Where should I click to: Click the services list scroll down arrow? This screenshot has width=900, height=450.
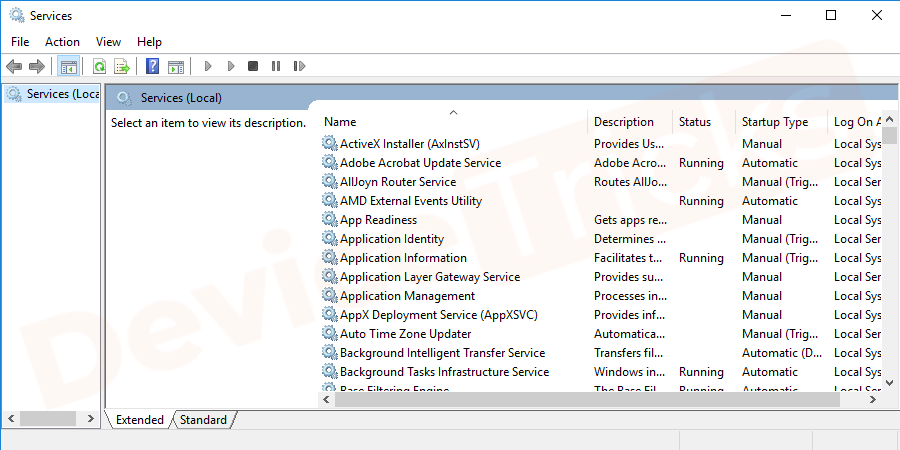889,383
